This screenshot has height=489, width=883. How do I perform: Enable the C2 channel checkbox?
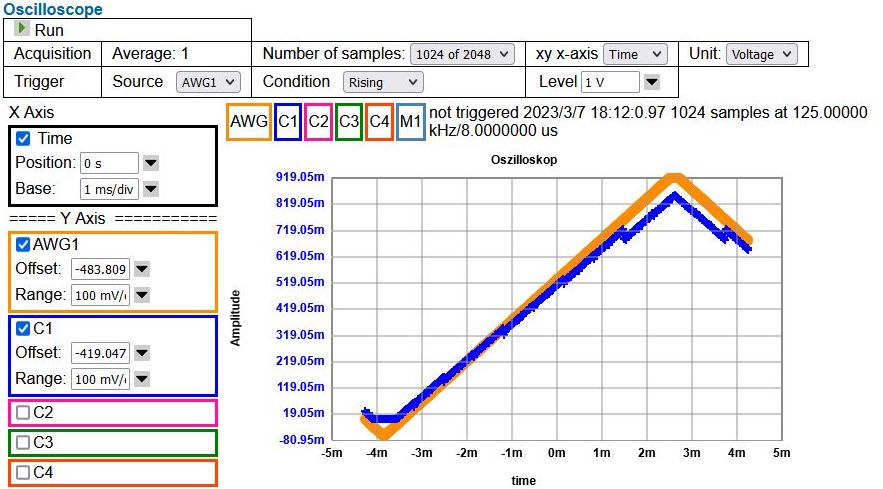pyautogui.click(x=23, y=412)
